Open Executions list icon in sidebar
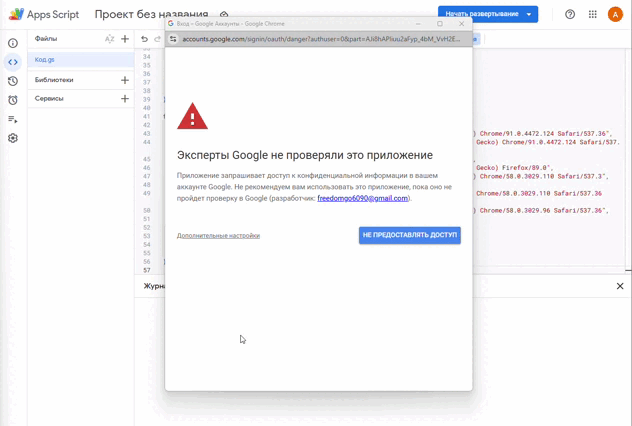 click(13, 119)
